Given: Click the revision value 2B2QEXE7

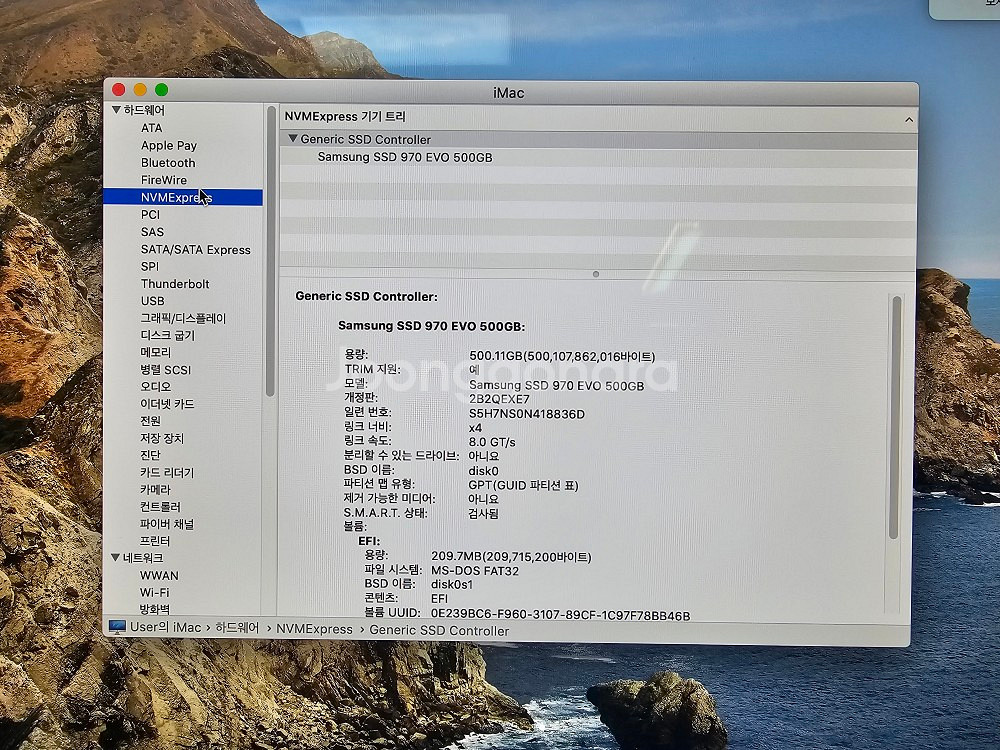Looking at the screenshot, I should click(499, 399).
